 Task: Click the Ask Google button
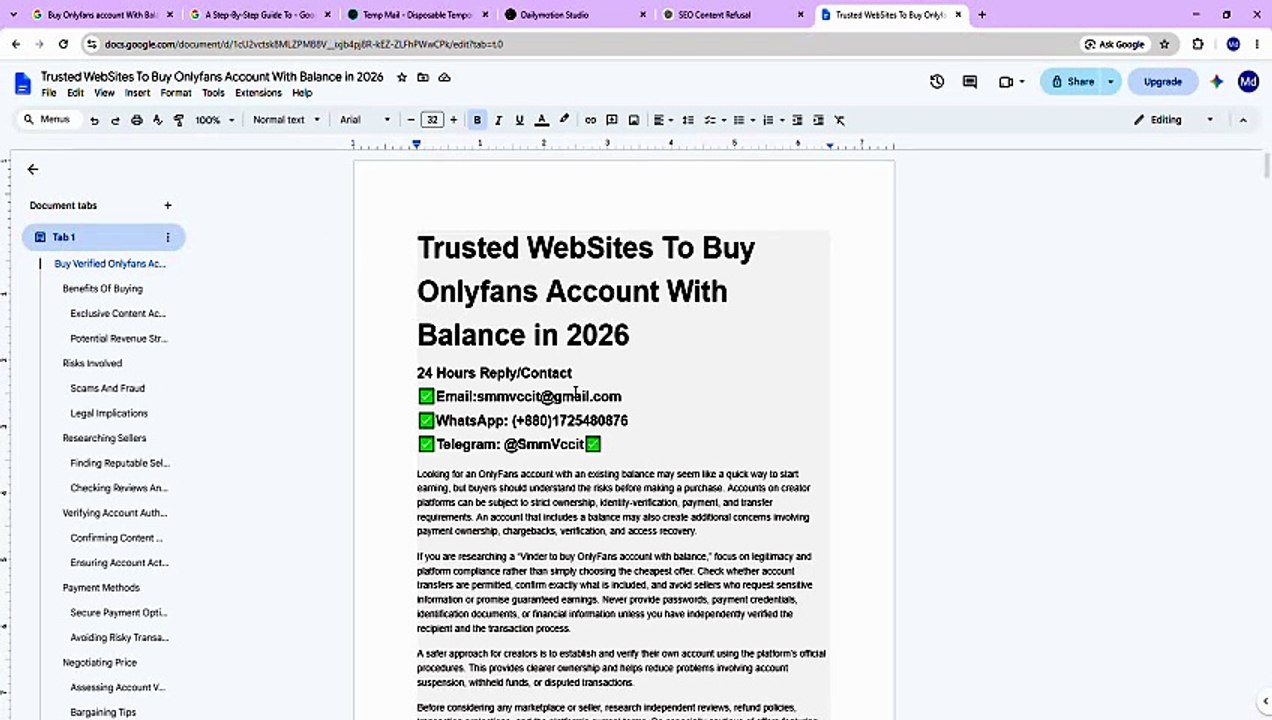1114,44
